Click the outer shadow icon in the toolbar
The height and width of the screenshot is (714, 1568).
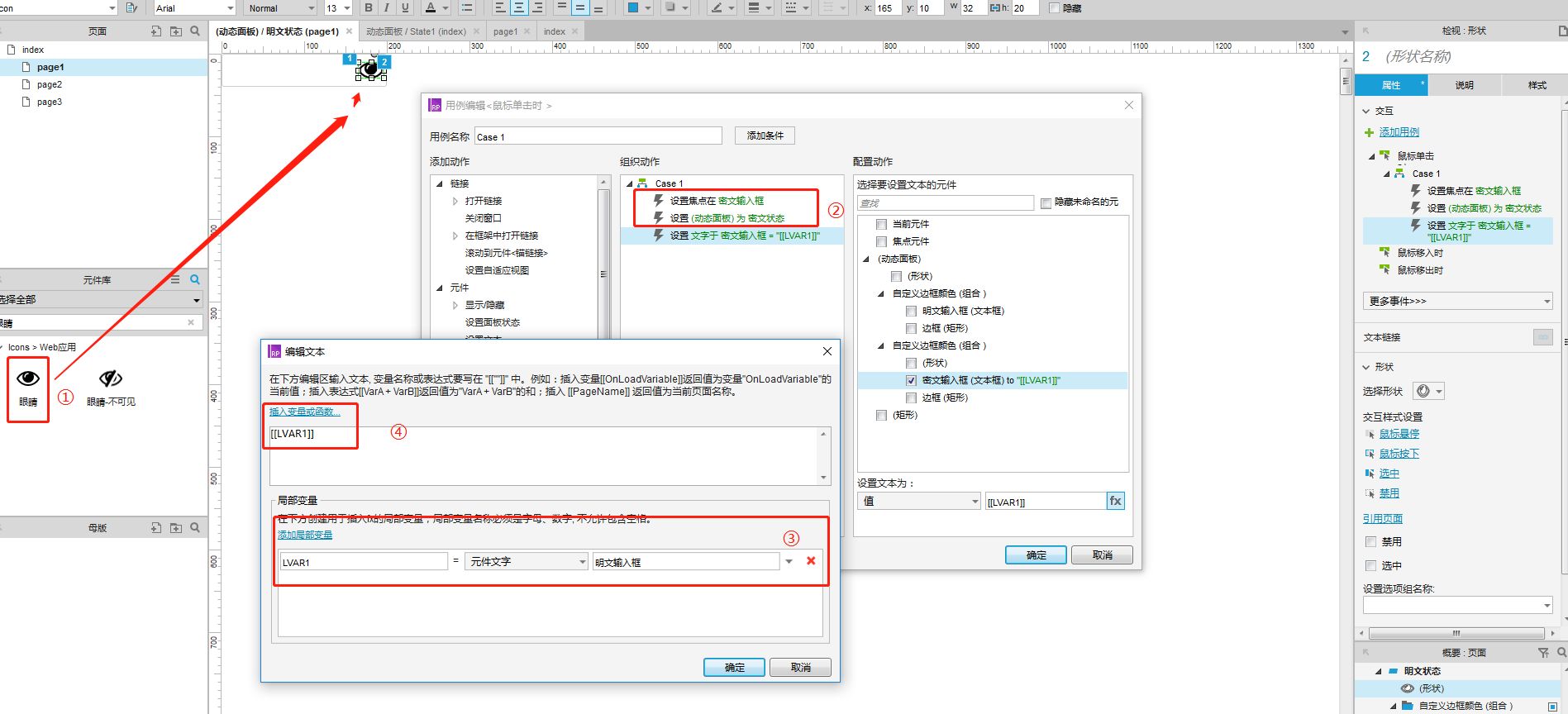pos(670,7)
